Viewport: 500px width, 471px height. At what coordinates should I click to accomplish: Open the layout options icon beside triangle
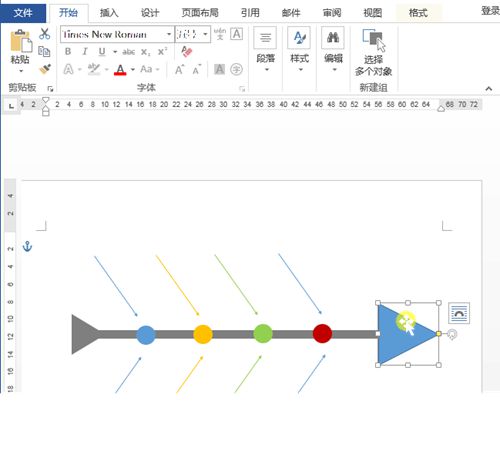pyautogui.click(x=459, y=313)
